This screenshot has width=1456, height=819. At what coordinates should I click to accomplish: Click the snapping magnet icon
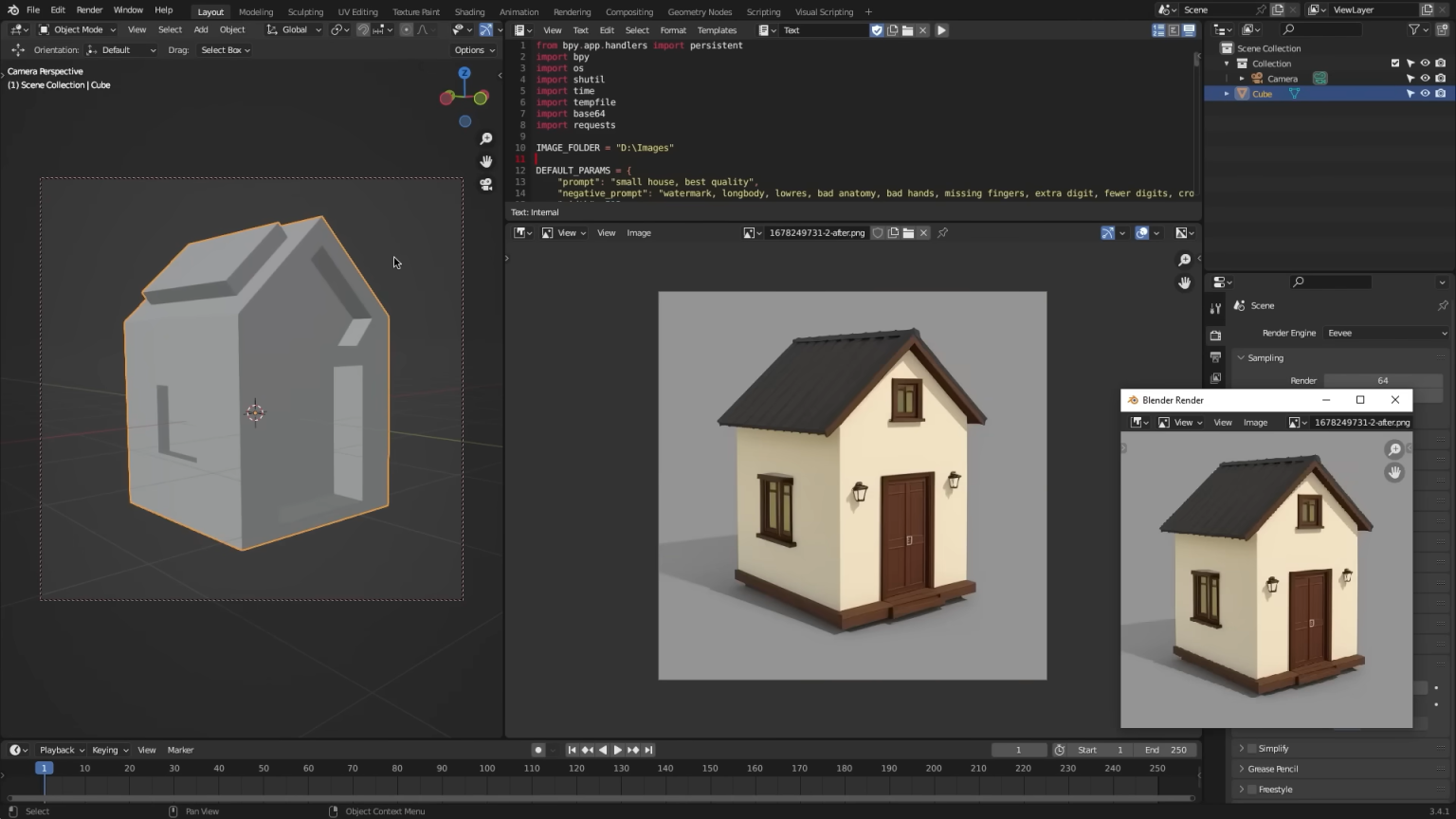pyautogui.click(x=364, y=29)
